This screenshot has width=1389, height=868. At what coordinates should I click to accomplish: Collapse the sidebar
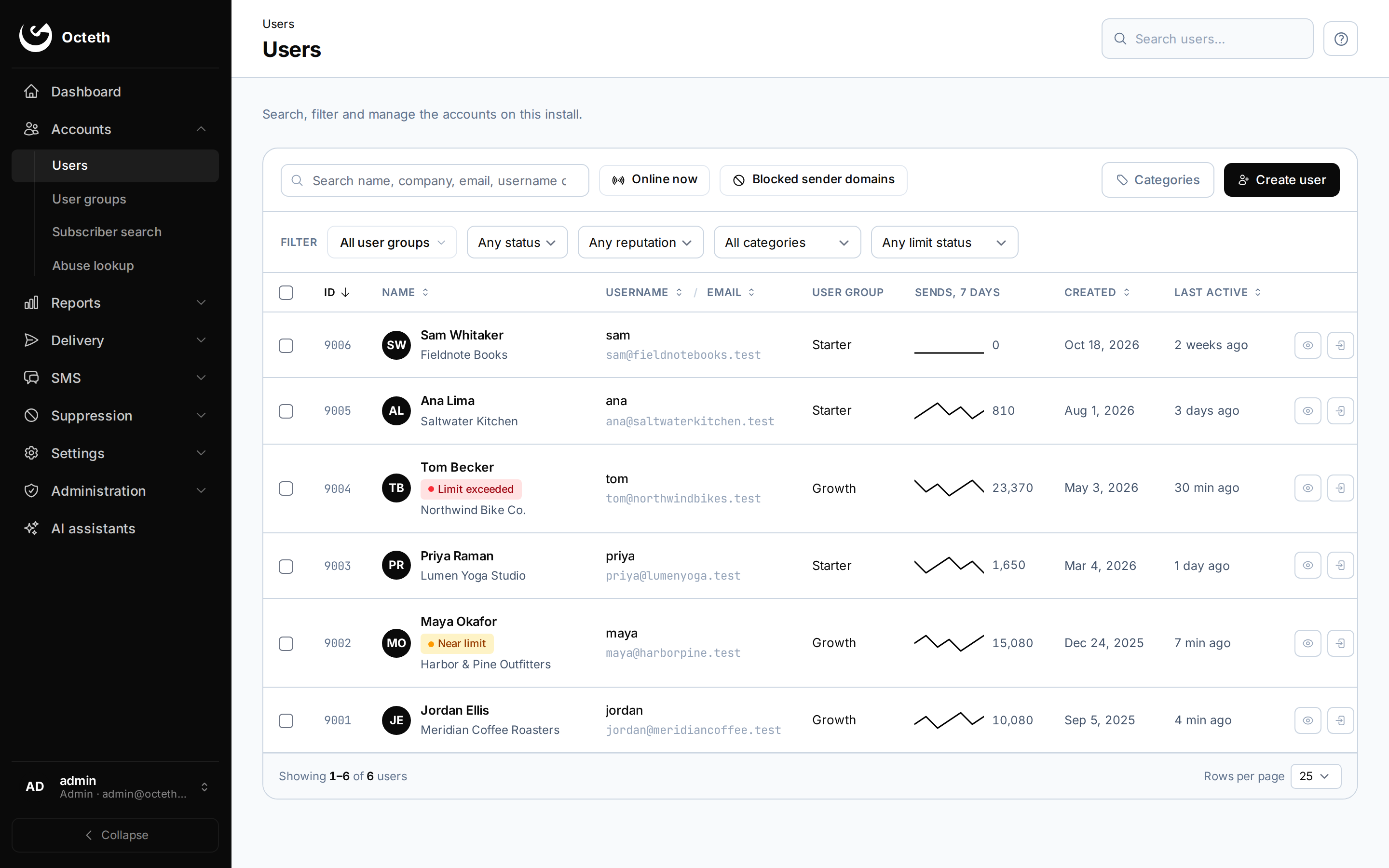pyautogui.click(x=115, y=835)
